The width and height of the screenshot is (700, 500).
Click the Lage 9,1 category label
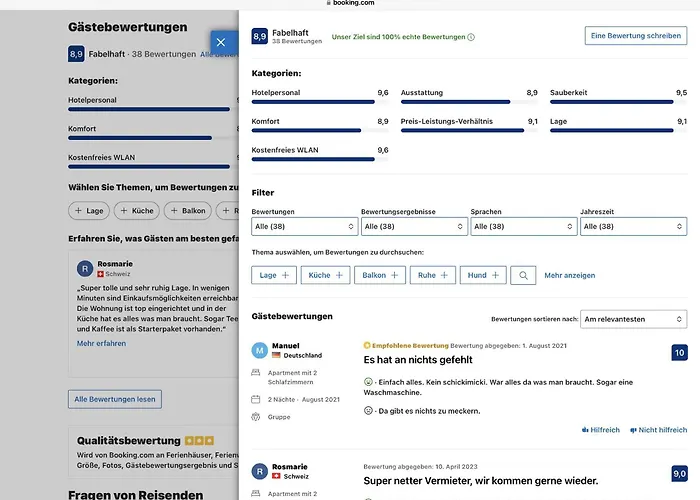point(558,121)
